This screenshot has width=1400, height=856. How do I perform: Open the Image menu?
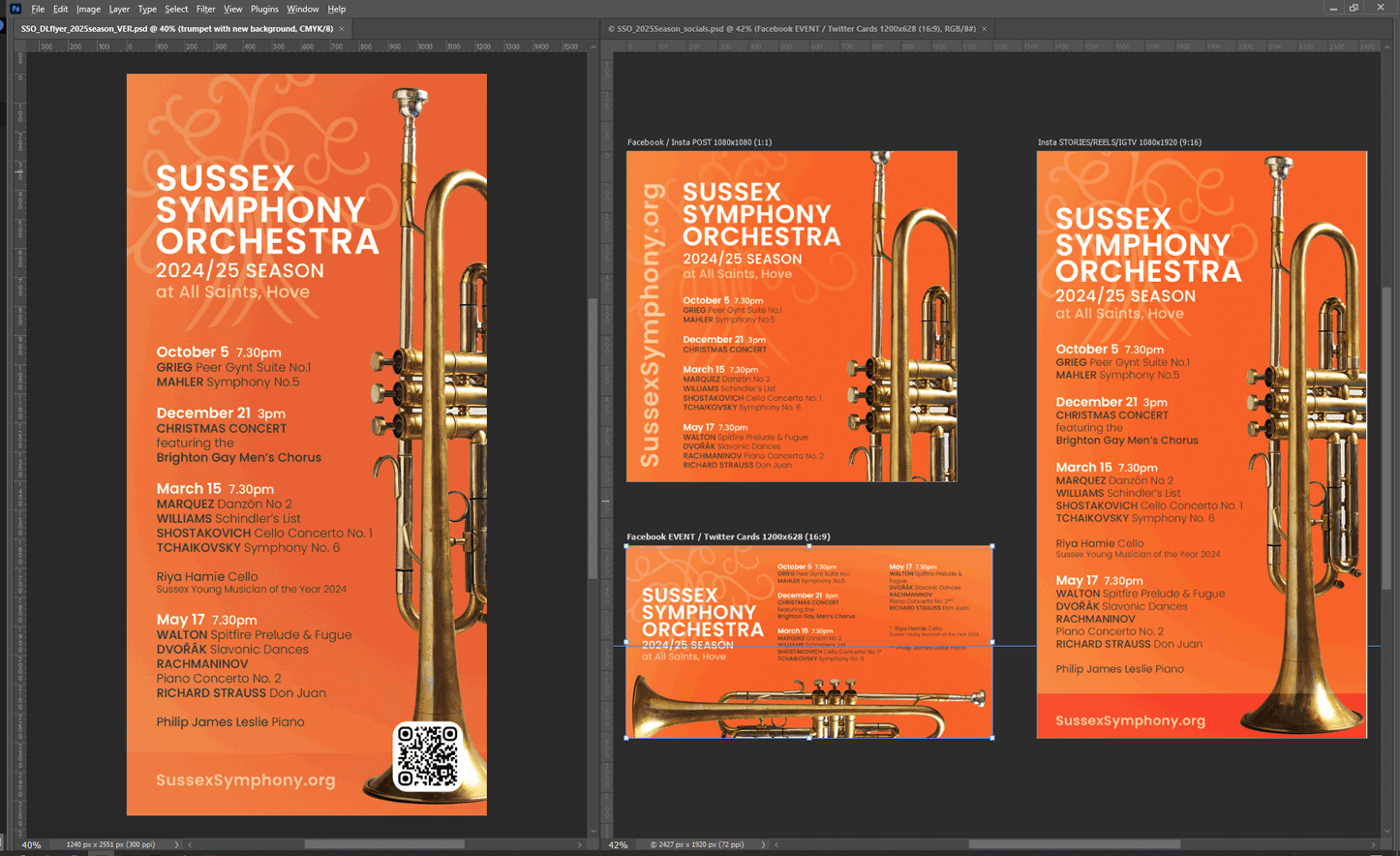(88, 9)
